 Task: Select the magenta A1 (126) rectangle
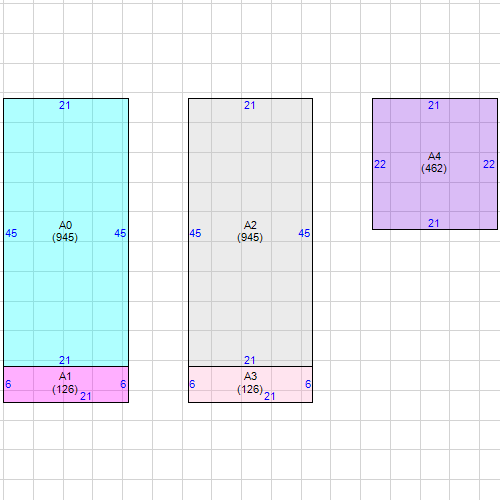(x=66, y=384)
